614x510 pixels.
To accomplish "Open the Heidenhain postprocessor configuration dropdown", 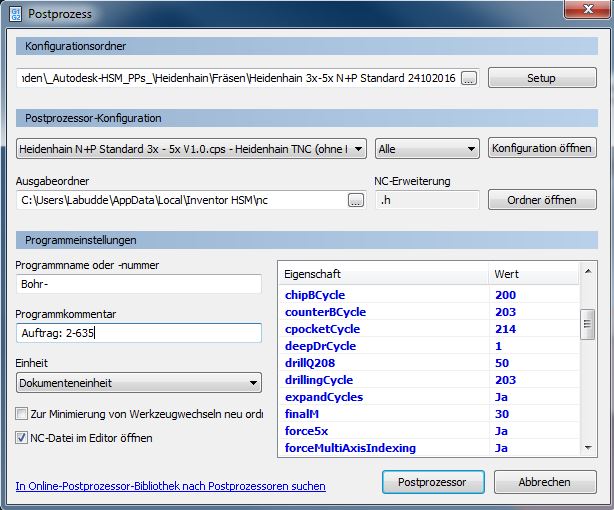I will 191,149.
